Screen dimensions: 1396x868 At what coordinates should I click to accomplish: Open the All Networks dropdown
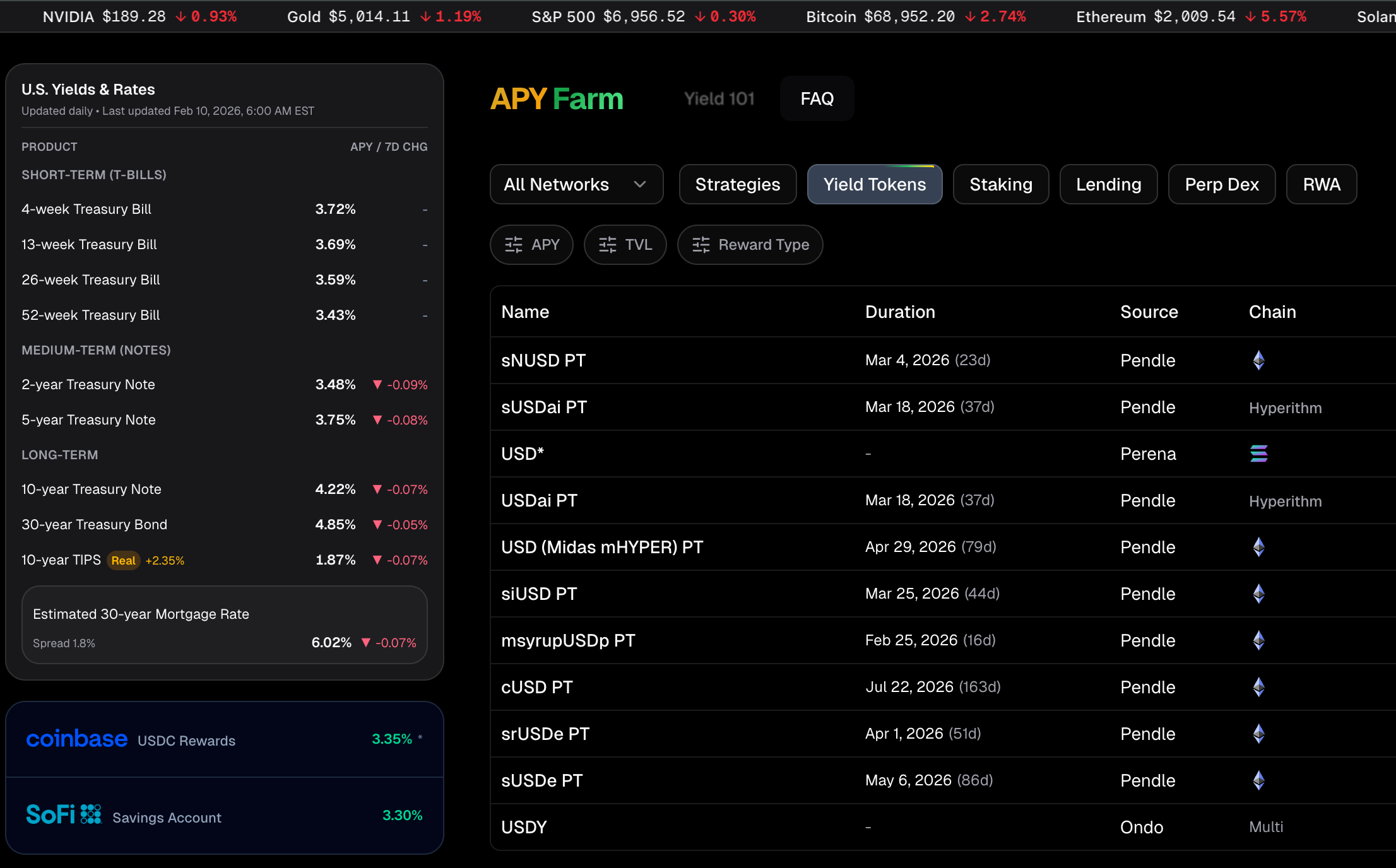(576, 184)
